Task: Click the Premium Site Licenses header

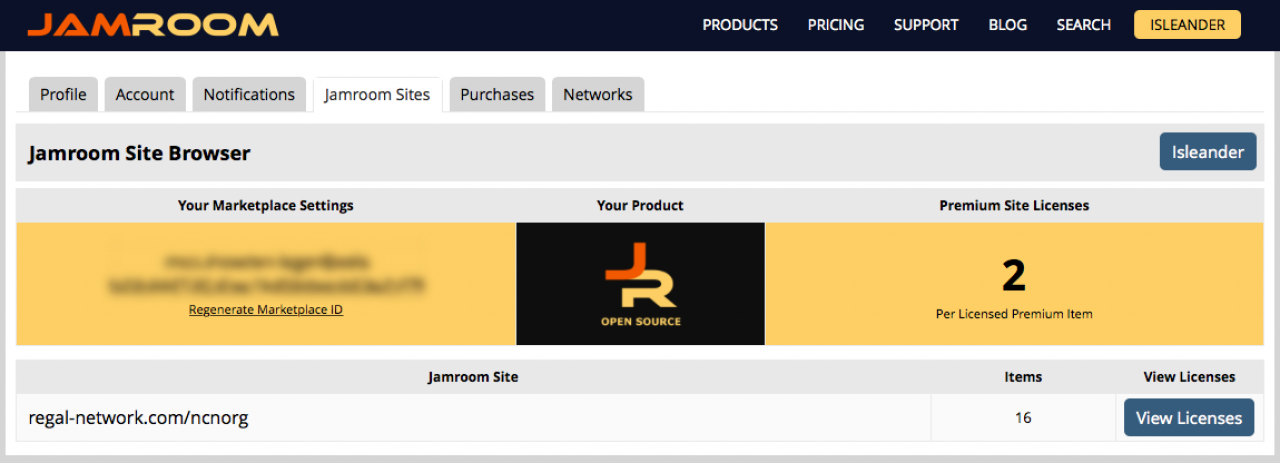Action: 1014,205
